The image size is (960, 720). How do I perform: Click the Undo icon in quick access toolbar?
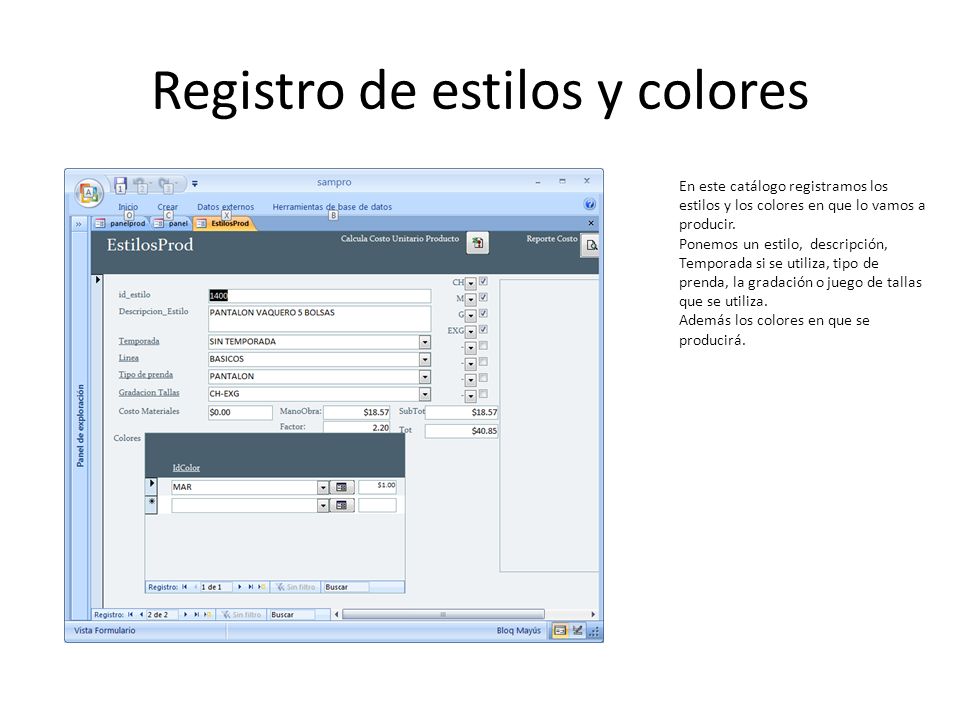click(x=141, y=184)
